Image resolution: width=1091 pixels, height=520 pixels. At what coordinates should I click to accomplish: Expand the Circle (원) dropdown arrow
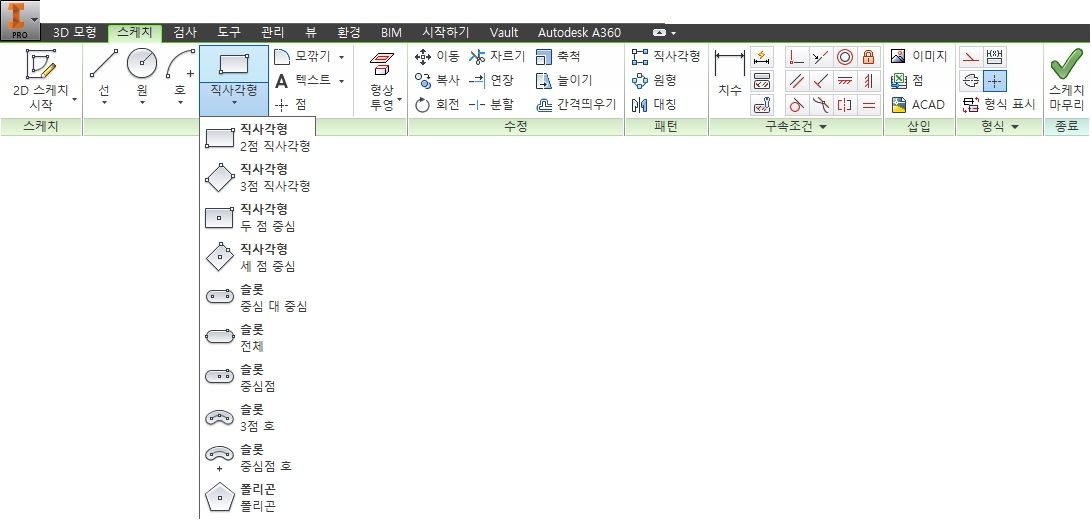(x=142, y=103)
